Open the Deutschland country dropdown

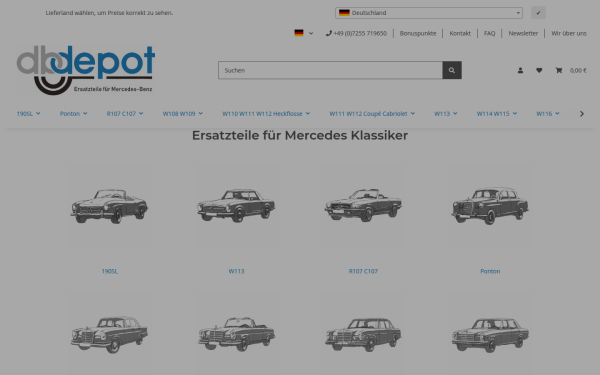point(429,13)
